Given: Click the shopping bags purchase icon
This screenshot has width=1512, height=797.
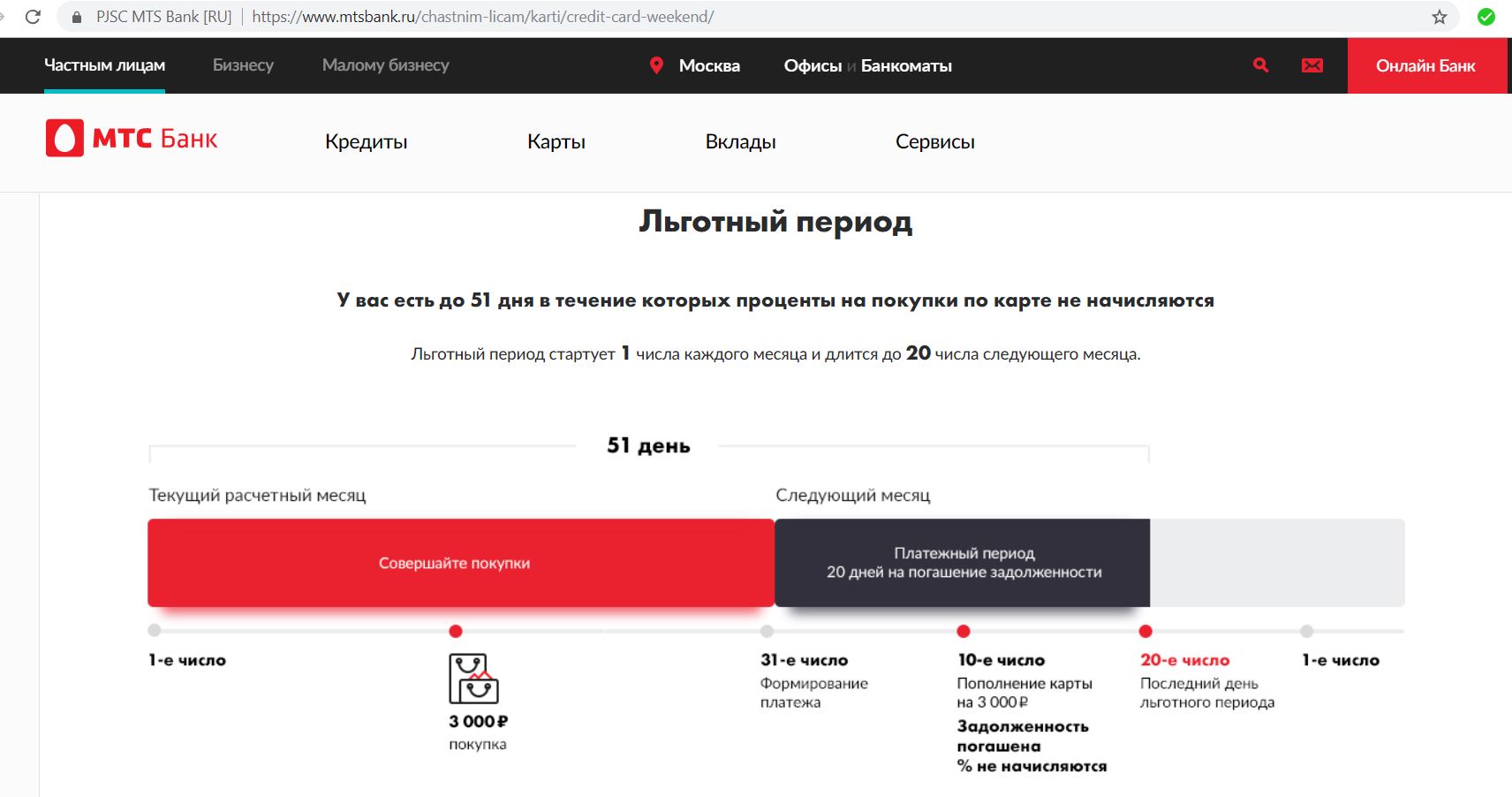Looking at the screenshot, I should [473, 679].
